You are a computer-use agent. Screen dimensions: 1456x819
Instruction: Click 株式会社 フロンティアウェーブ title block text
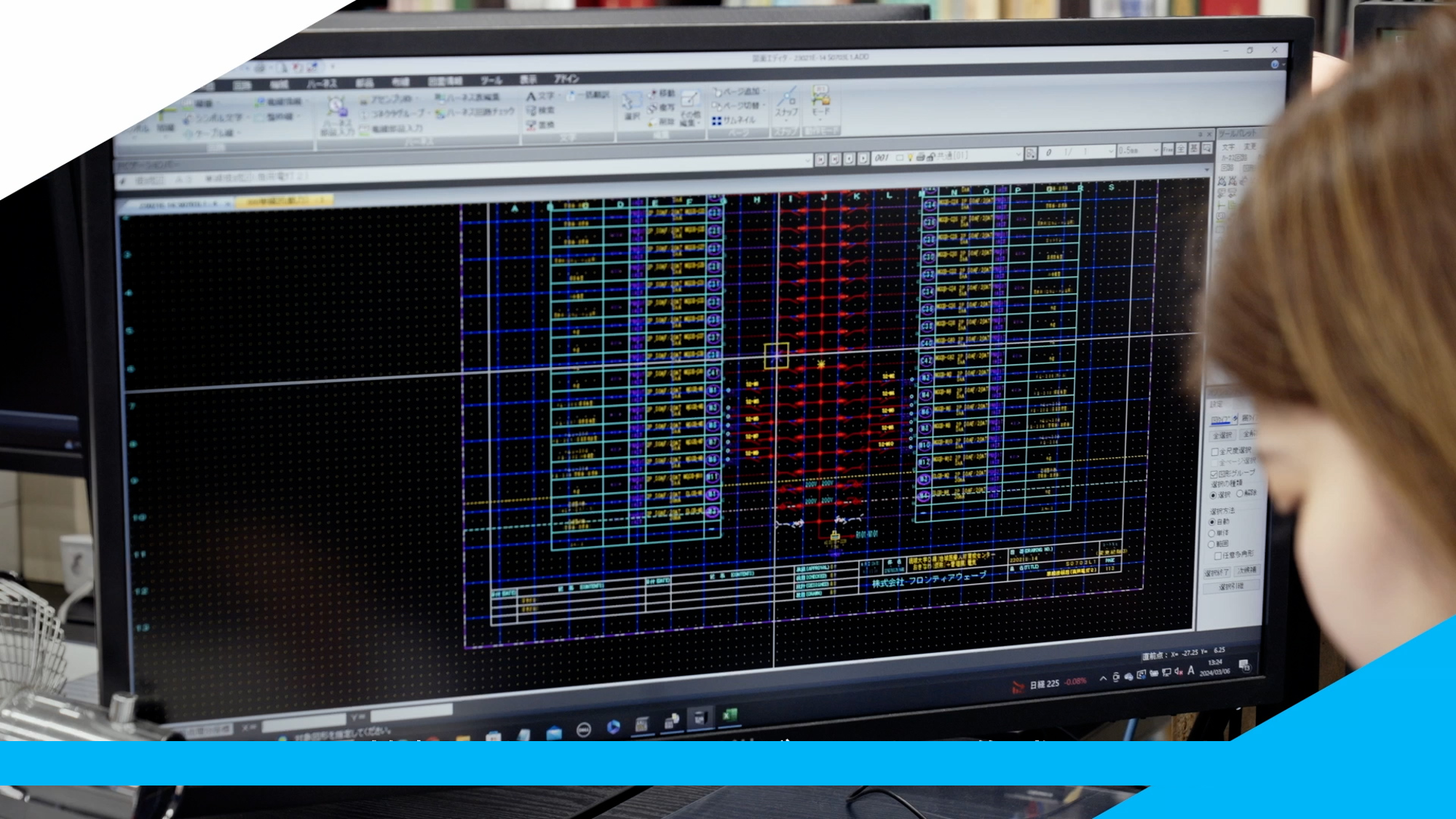point(930,579)
